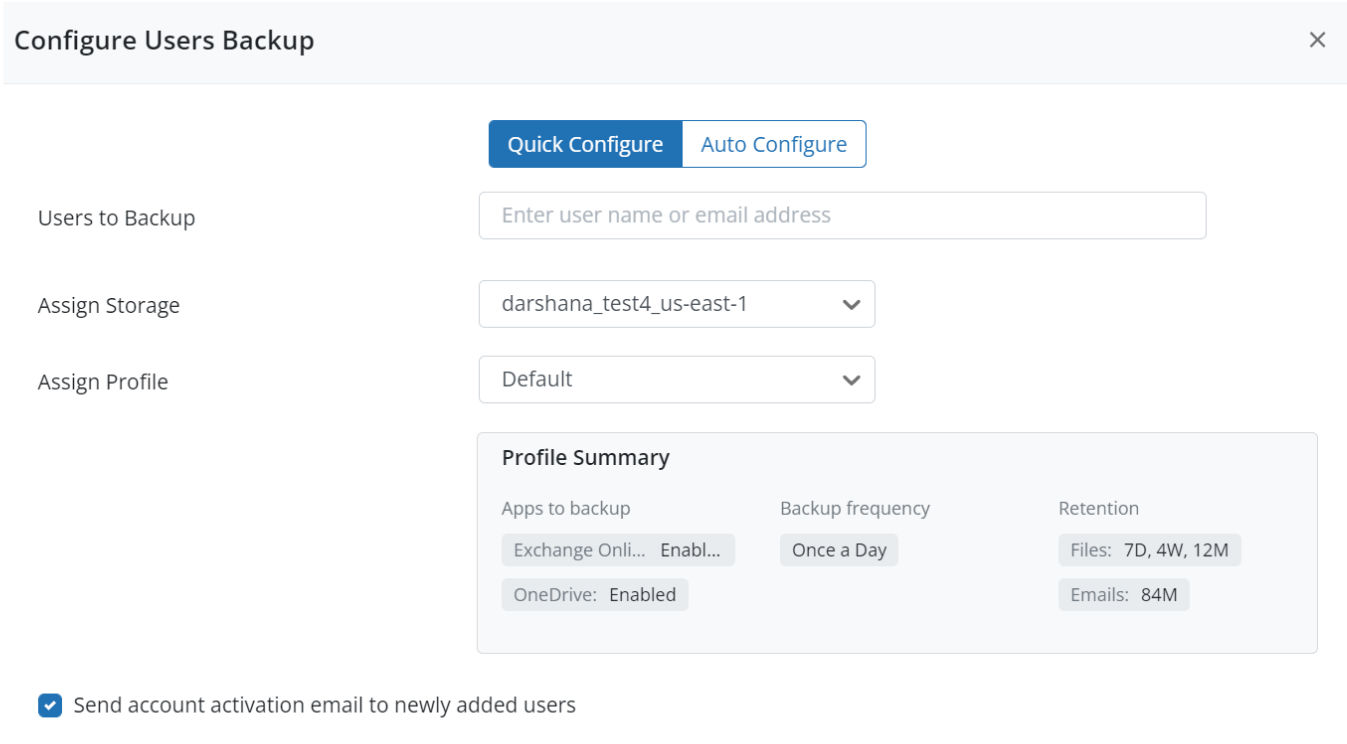Viewport: 1347px width, 744px height.
Task: Click the Exchange Online enabled chip
Action: (617, 550)
